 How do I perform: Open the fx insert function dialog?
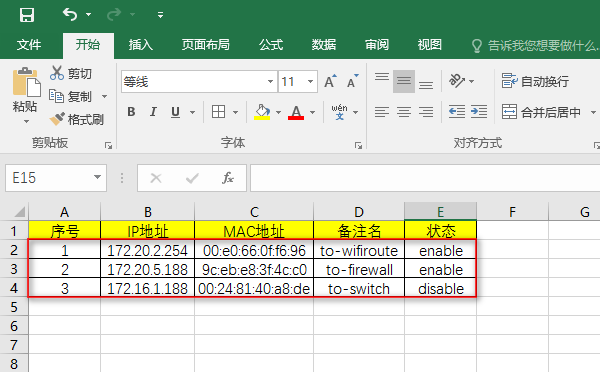pyautogui.click(x=228, y=178)
